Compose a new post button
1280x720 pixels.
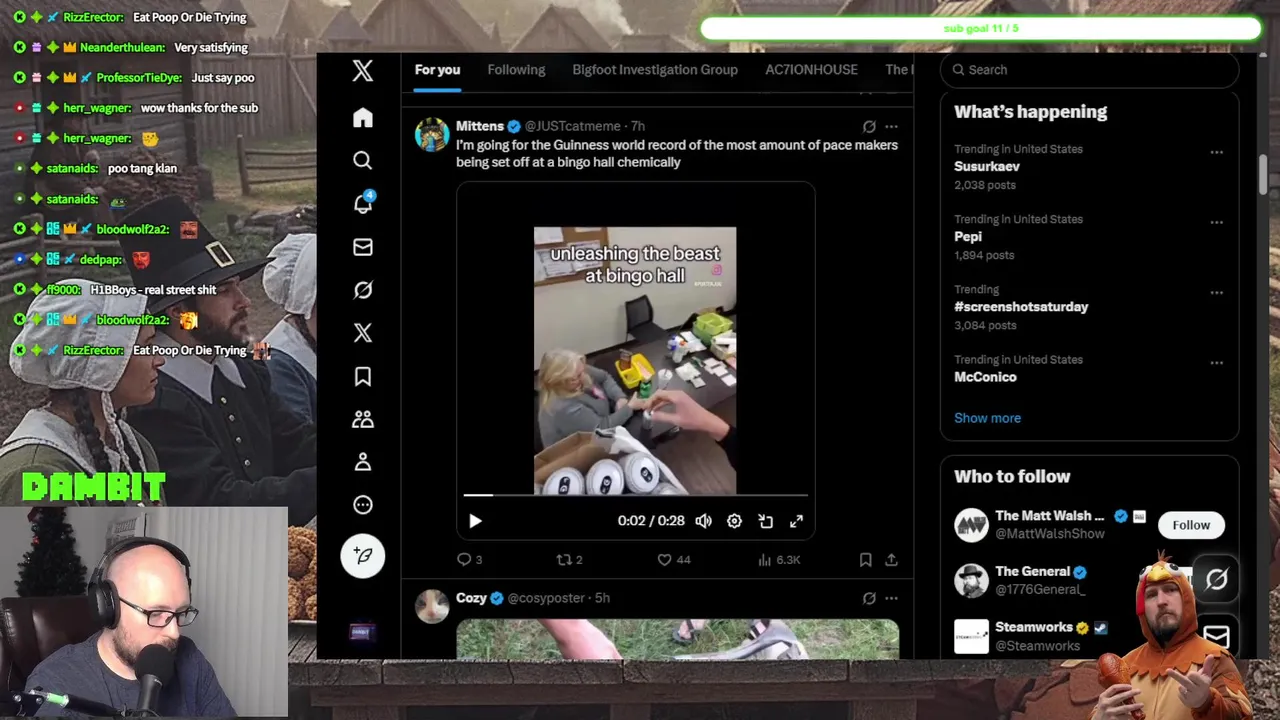(x=363, y=556)
